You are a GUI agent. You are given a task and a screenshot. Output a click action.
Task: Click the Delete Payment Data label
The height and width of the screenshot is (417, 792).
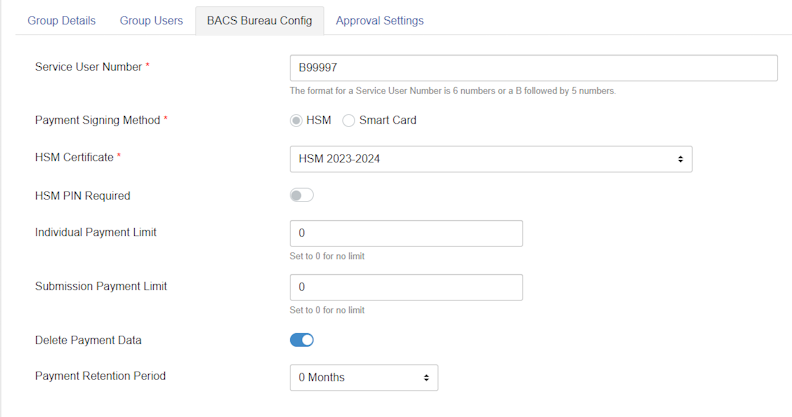click(x=88, y=340)
